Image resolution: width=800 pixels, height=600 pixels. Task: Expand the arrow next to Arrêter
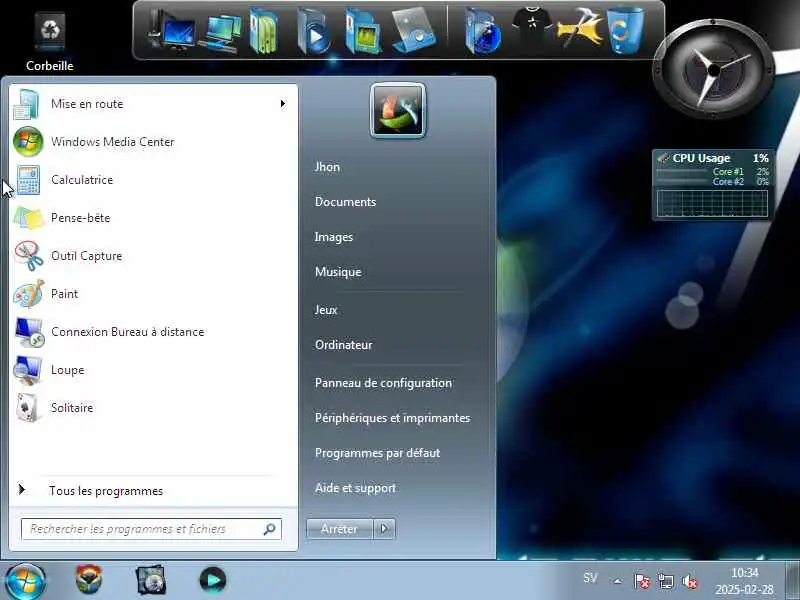tap(385, 529)
